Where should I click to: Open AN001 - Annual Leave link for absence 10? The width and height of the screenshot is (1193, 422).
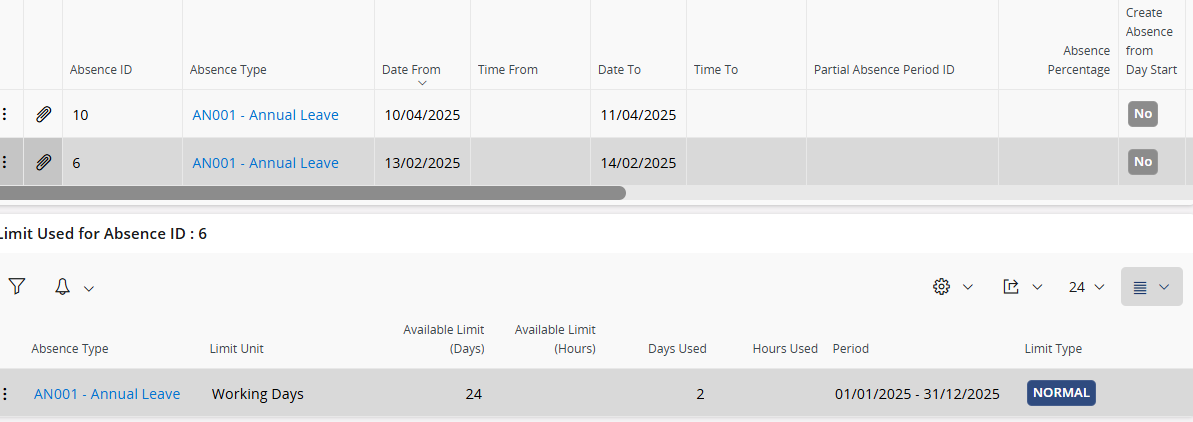(265, 115)
